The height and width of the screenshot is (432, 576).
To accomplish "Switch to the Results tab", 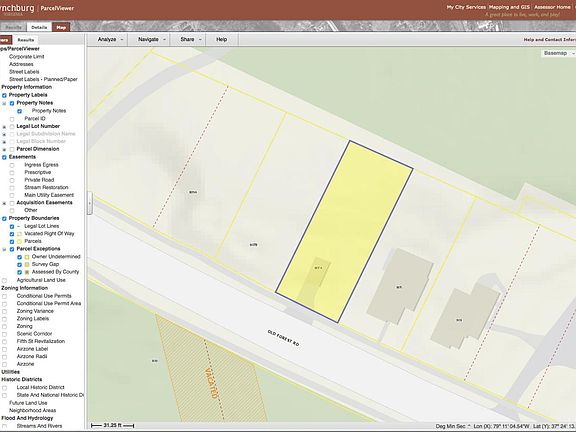I will click(26, 40).
